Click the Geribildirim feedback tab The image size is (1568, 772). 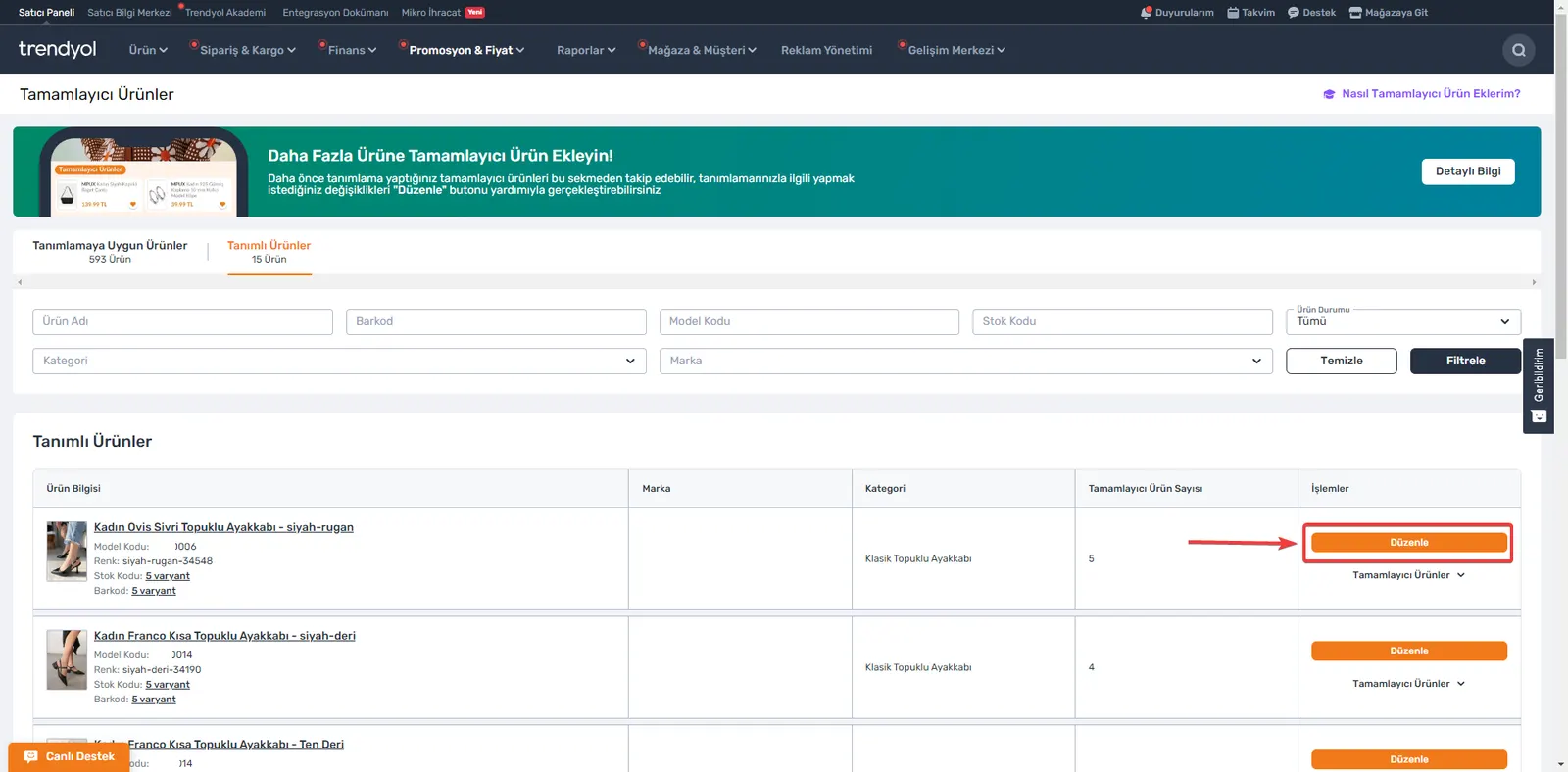[1539, 385]
